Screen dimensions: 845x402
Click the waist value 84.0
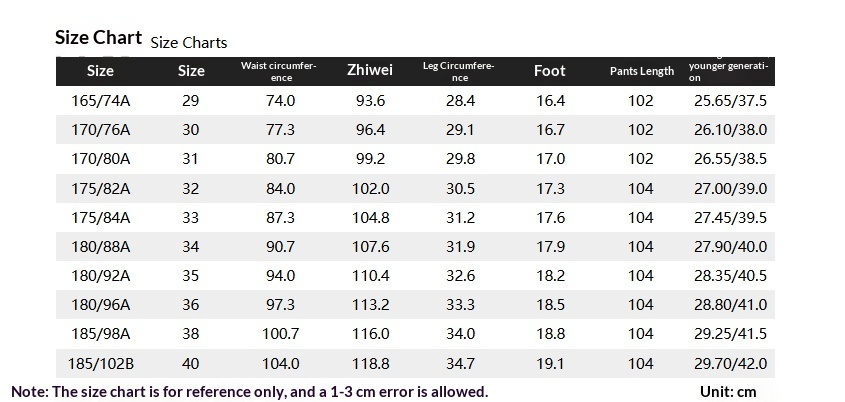[279, 189]
